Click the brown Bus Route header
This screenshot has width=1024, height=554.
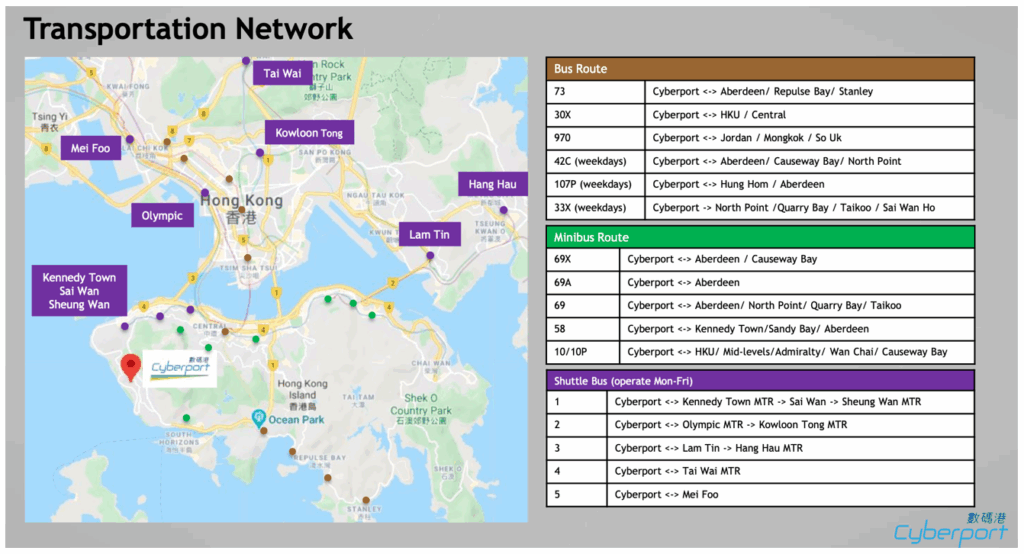pyautogui.click(x=760, y=68)
